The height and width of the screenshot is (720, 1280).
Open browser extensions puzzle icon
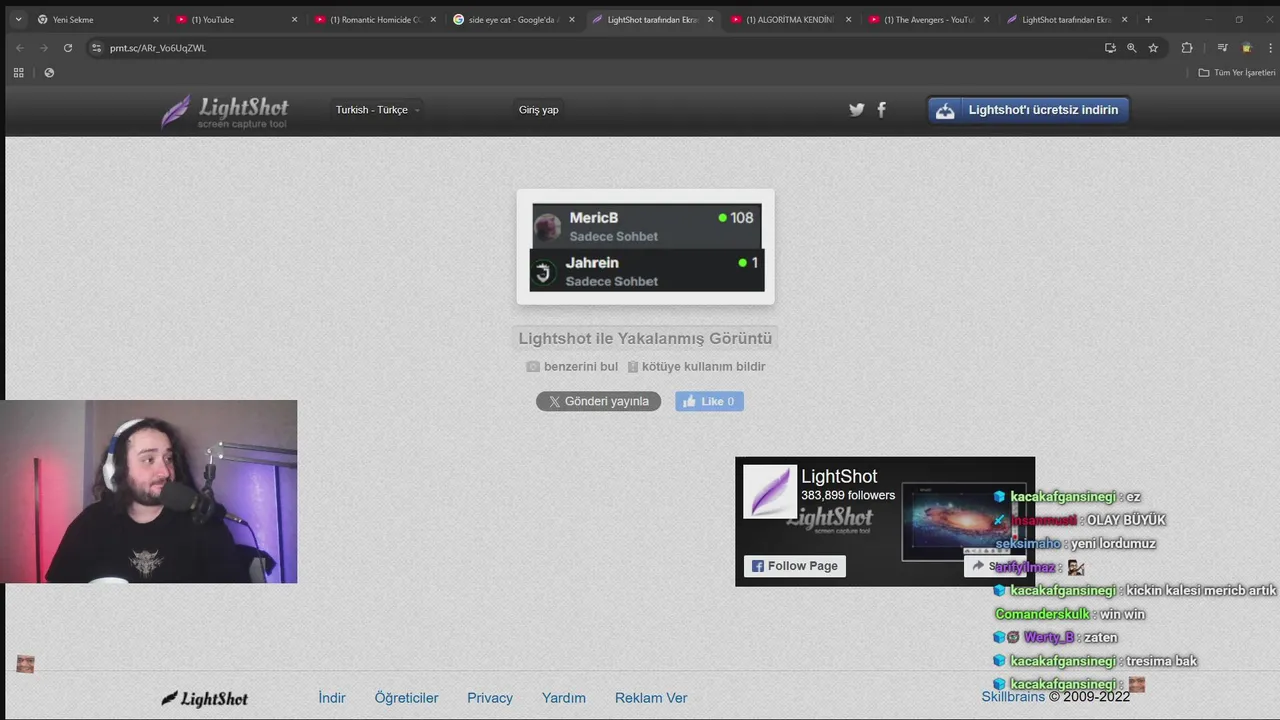(x=1187, y=48)
